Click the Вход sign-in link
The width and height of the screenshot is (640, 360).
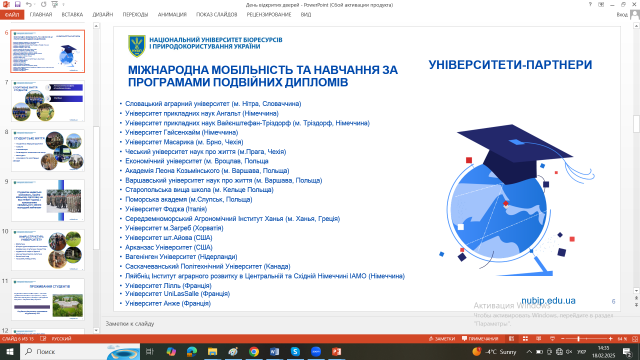pos(622,15)
